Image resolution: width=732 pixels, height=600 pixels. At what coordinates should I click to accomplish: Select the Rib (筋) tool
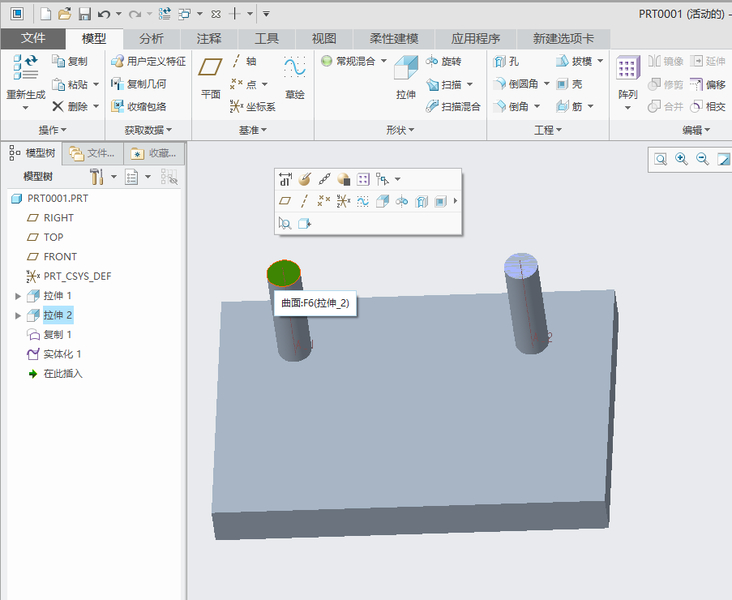coord(570,106)
